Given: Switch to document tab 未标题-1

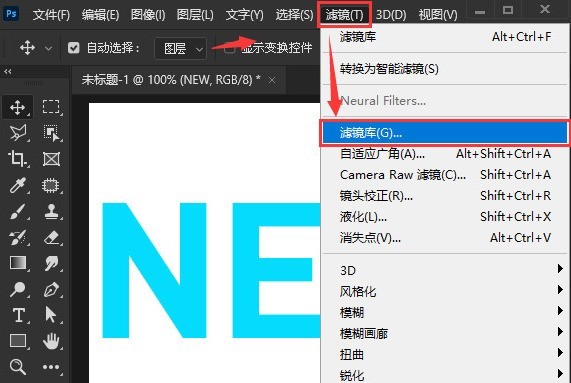Looking at the screenshot, I should (171, 80).
